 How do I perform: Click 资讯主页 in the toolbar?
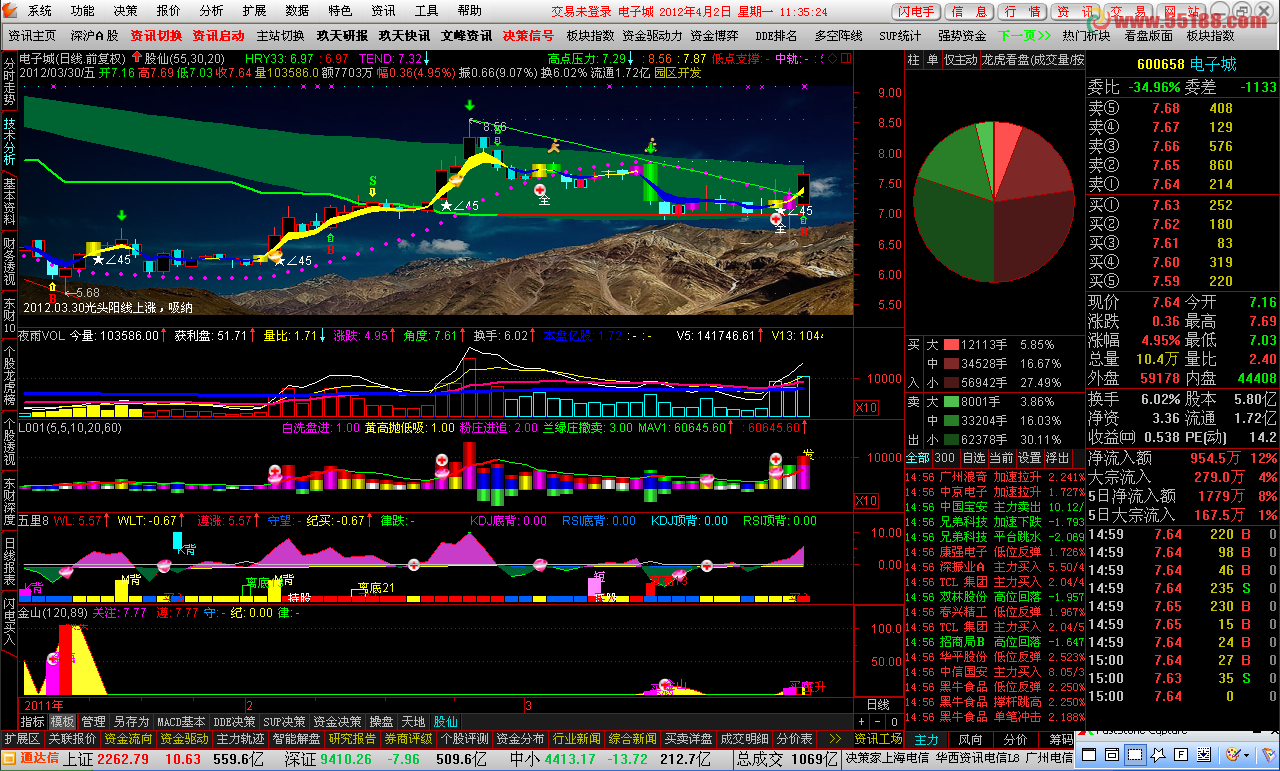click(32, 36)
